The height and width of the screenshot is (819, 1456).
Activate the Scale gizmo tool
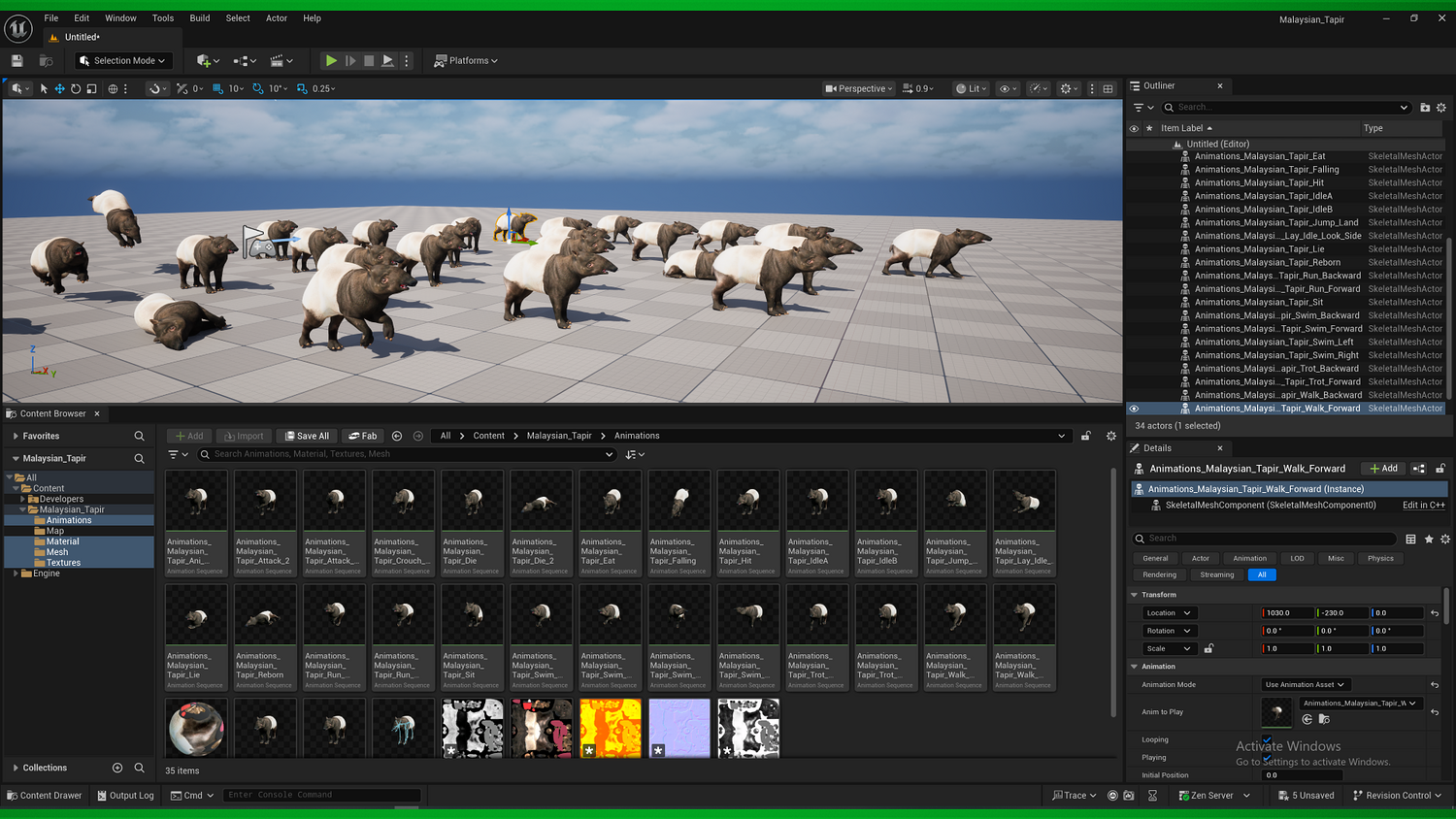click(91, 88)
